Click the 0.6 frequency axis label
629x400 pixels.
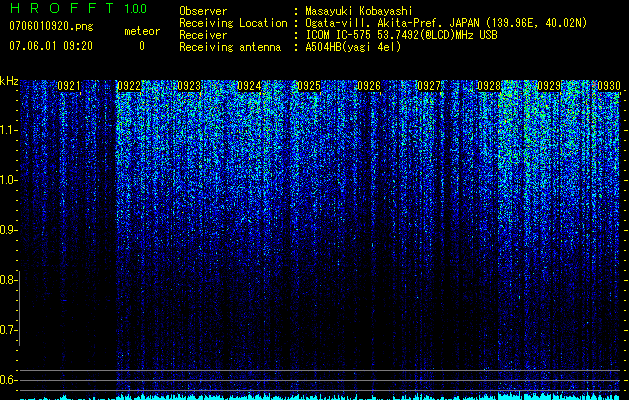click(x=8, y=380)
